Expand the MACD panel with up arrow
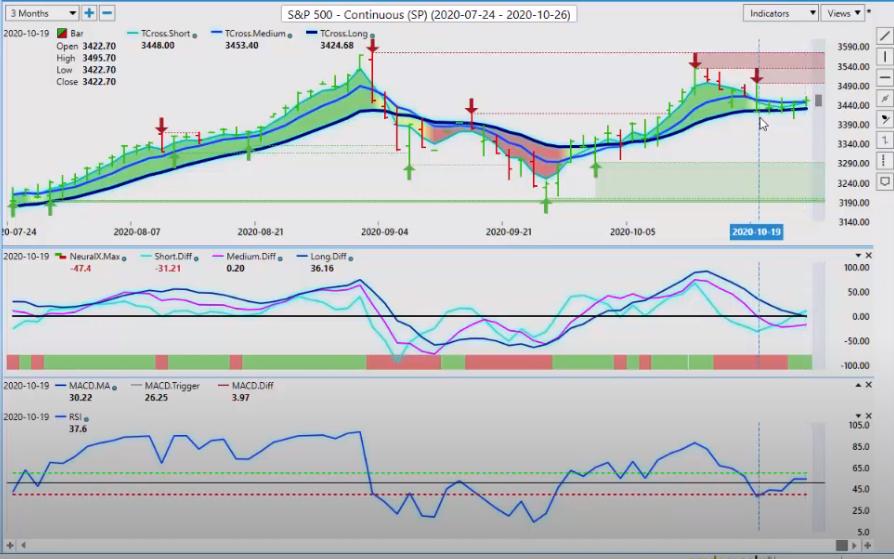 (x=858, y=385)
